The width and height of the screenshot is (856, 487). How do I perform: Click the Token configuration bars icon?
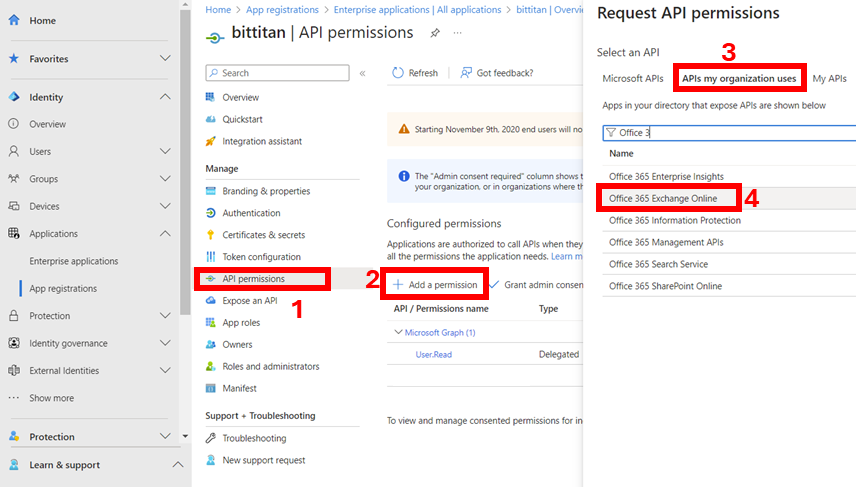(x=211, y=257)
